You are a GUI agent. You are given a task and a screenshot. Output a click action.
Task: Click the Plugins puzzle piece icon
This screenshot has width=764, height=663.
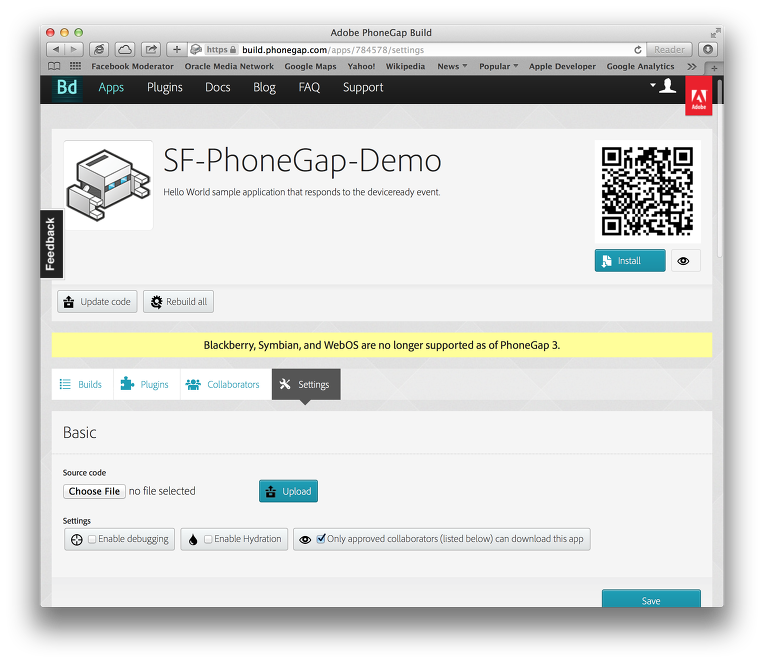127,384
